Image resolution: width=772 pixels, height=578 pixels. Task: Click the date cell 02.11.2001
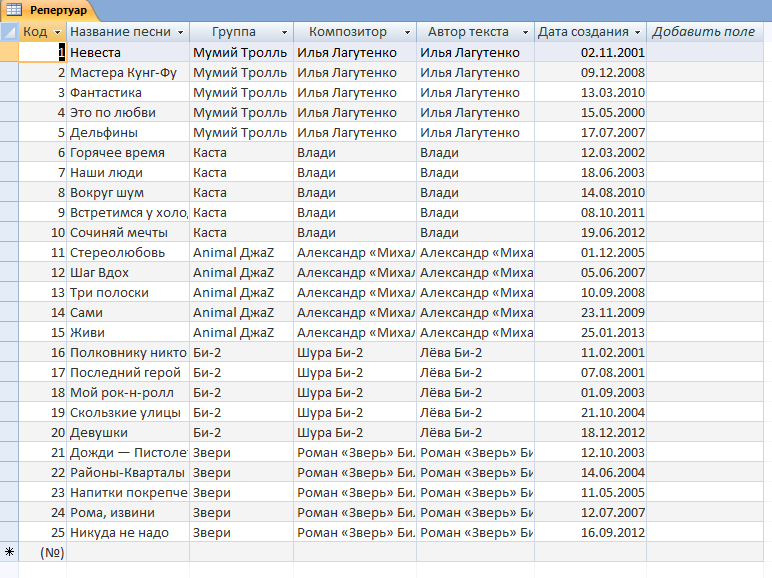click(x=590, y=52)
